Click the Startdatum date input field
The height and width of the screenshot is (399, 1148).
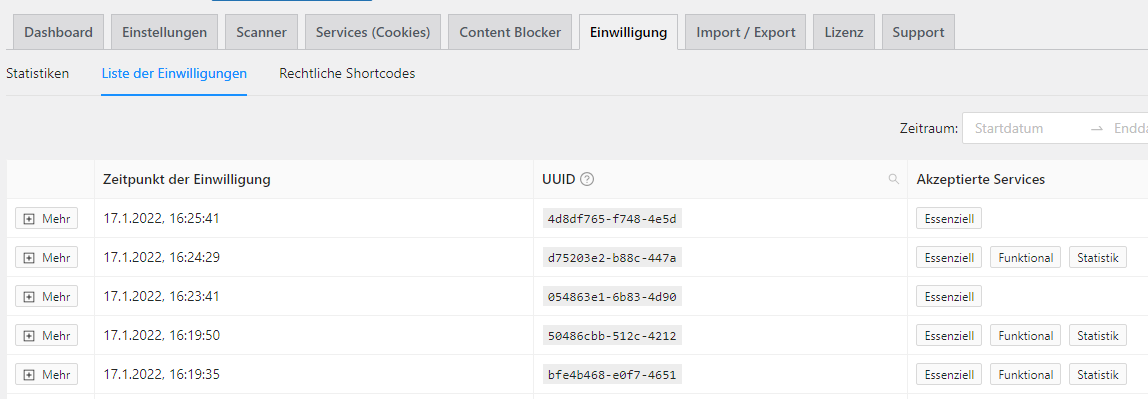click(x=1025, y=128)
